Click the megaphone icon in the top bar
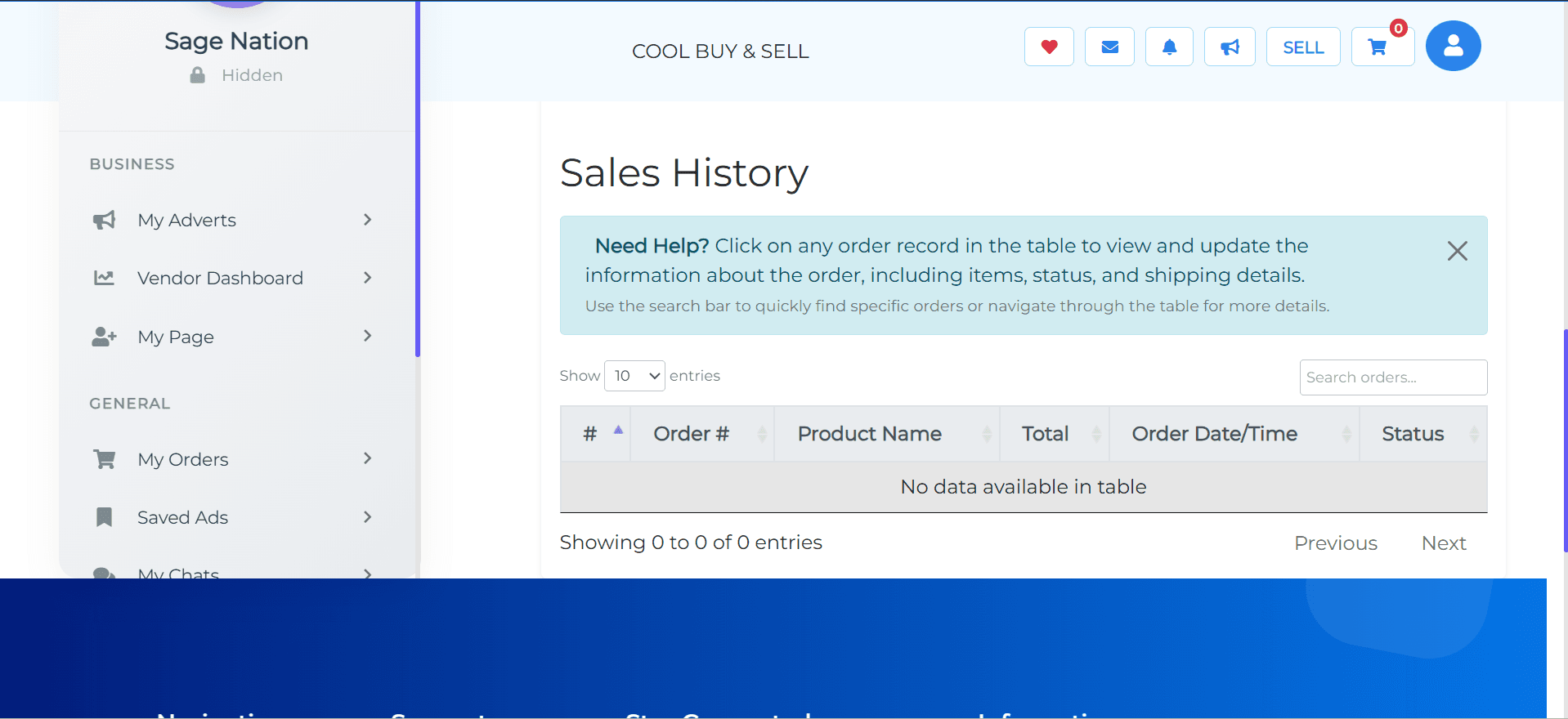This screenshot has height=719, width=1568. (x=1230, y=47)
